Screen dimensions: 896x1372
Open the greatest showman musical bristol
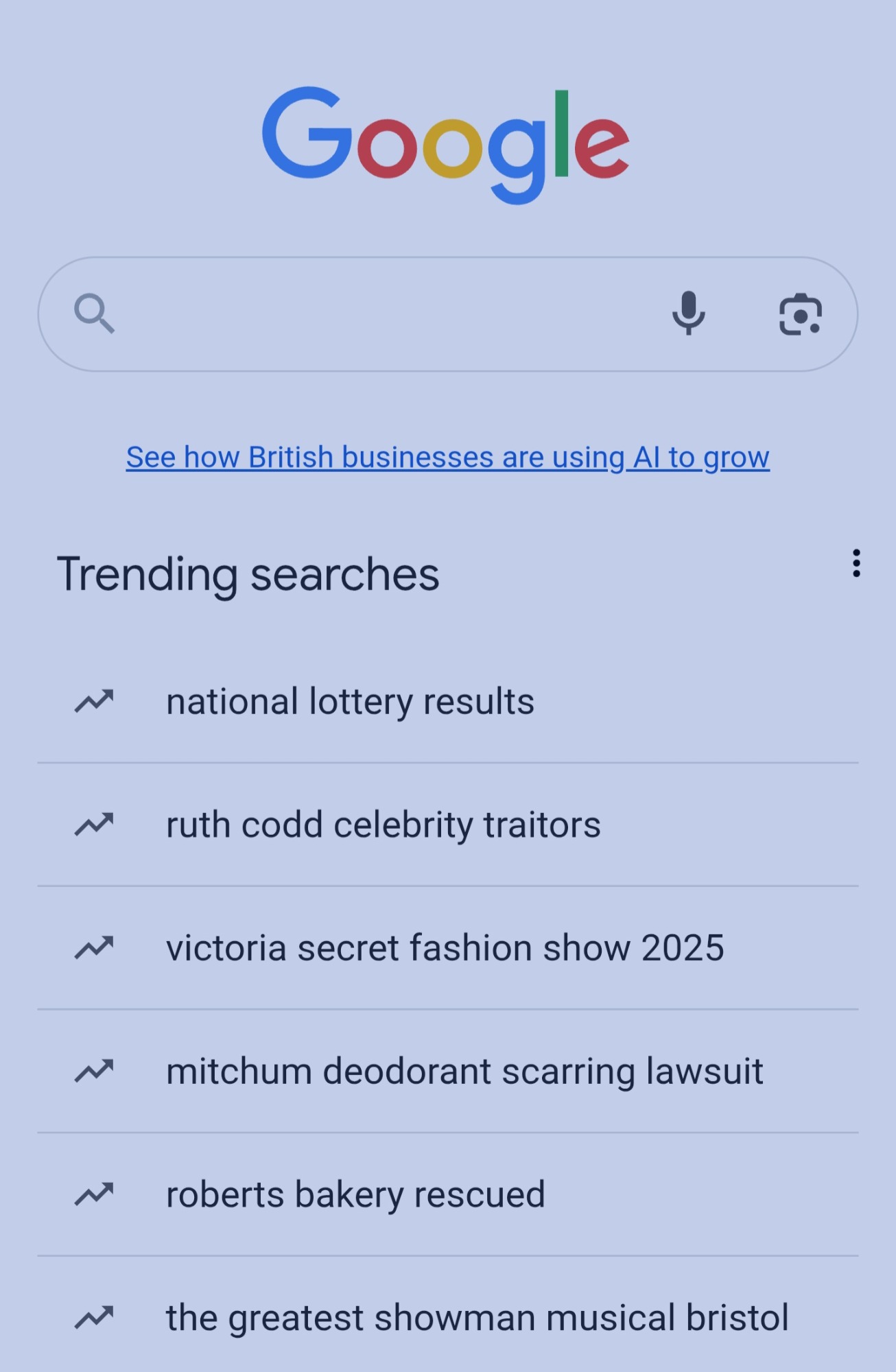[x=477, y=1318]
